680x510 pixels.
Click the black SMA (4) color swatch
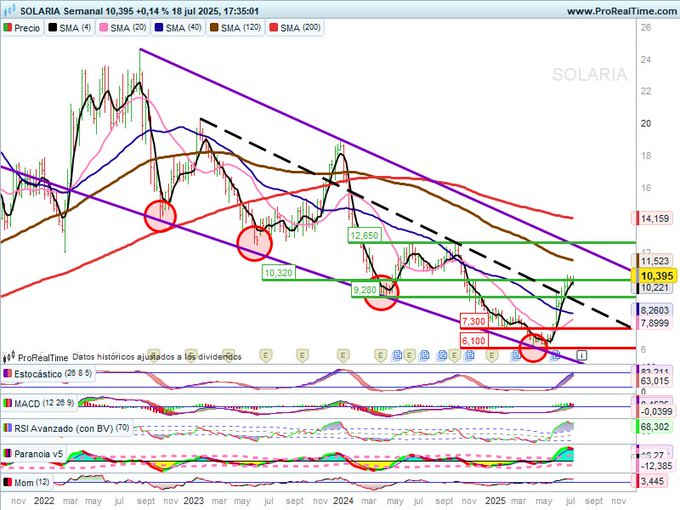coord(52,28)
